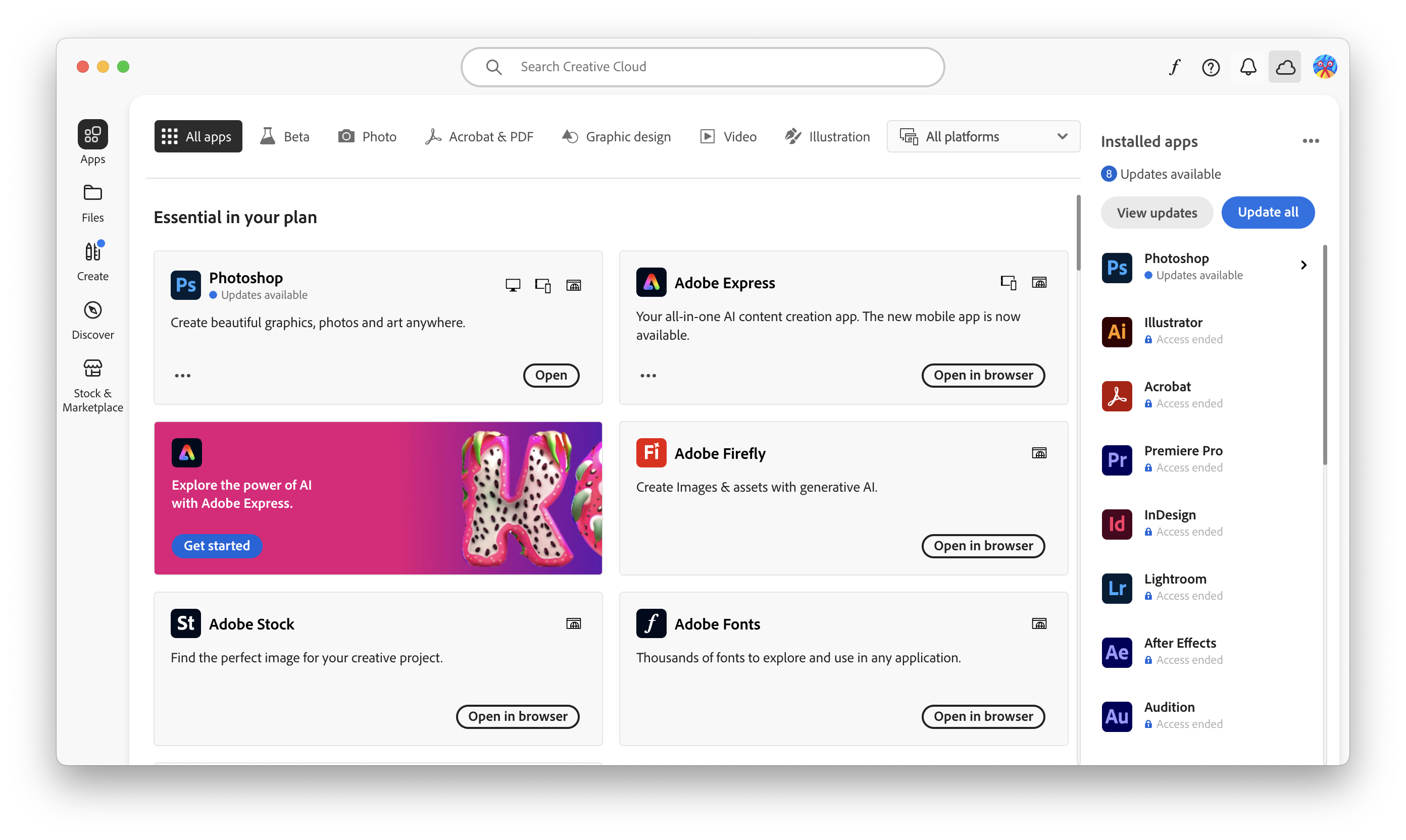Click Adobe Express mobile platform icon
This screenshot has height=840, width=1406.
click(1009, 282)
